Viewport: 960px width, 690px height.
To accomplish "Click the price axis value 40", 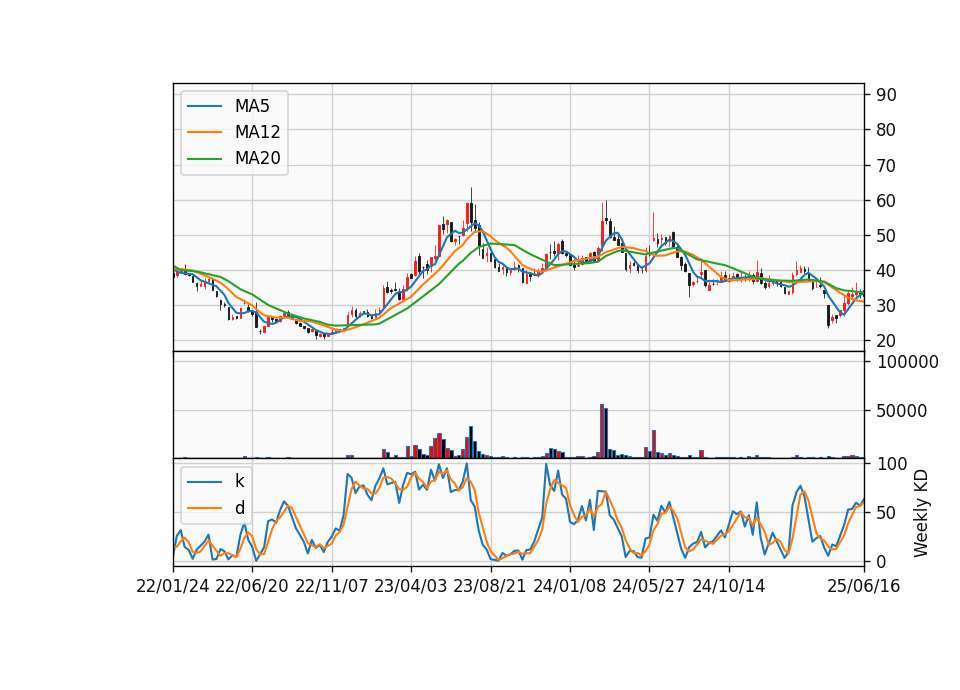I will pos(886,271).
